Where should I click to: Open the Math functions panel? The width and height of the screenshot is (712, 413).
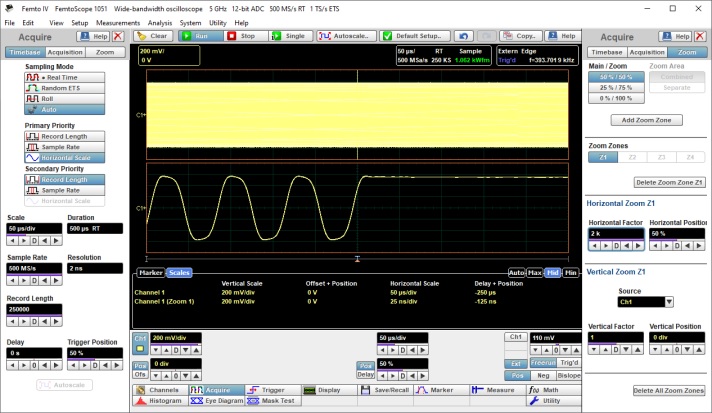pos(548,390)
